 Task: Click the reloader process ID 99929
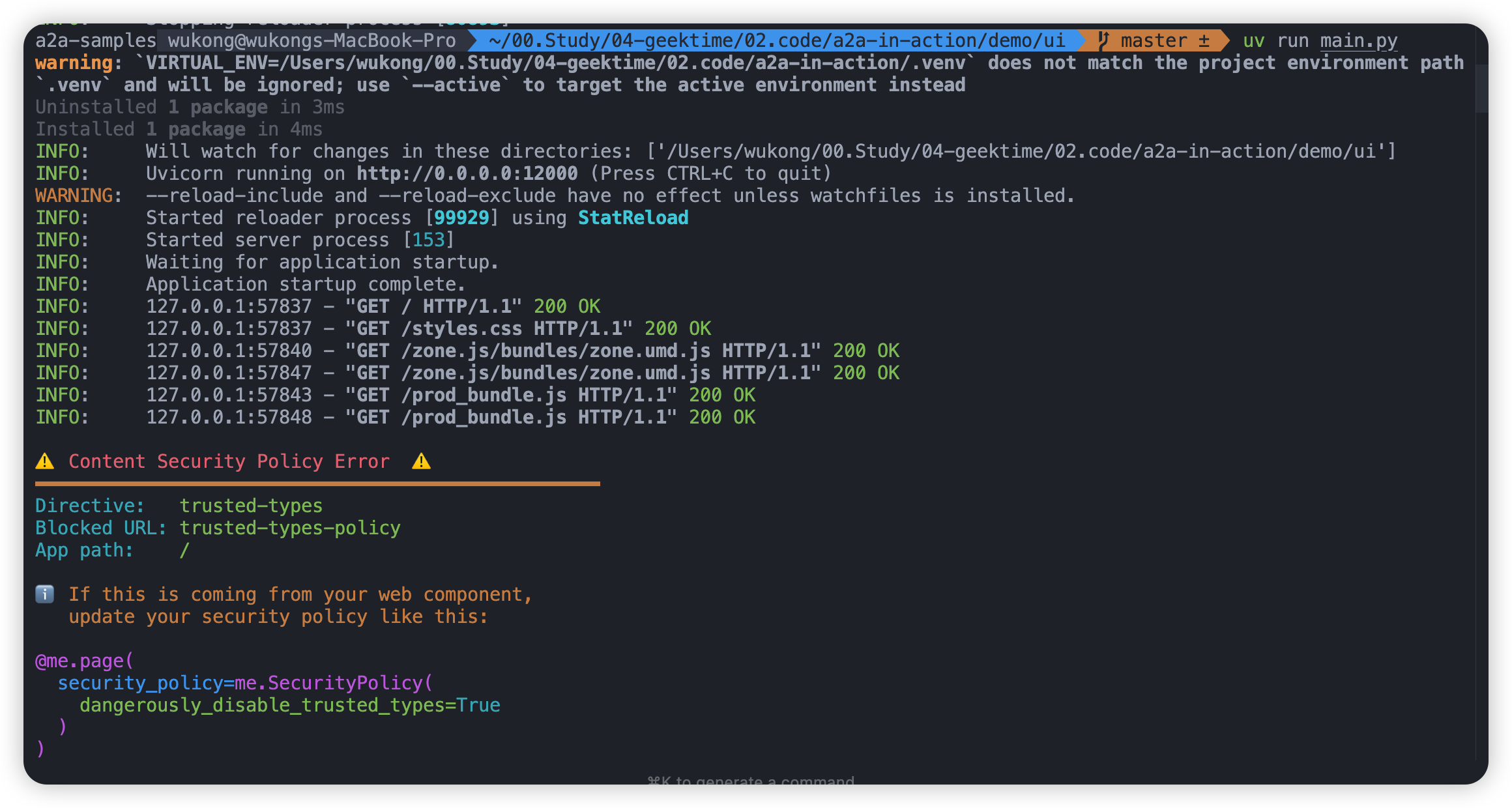[x=461, y=218]
